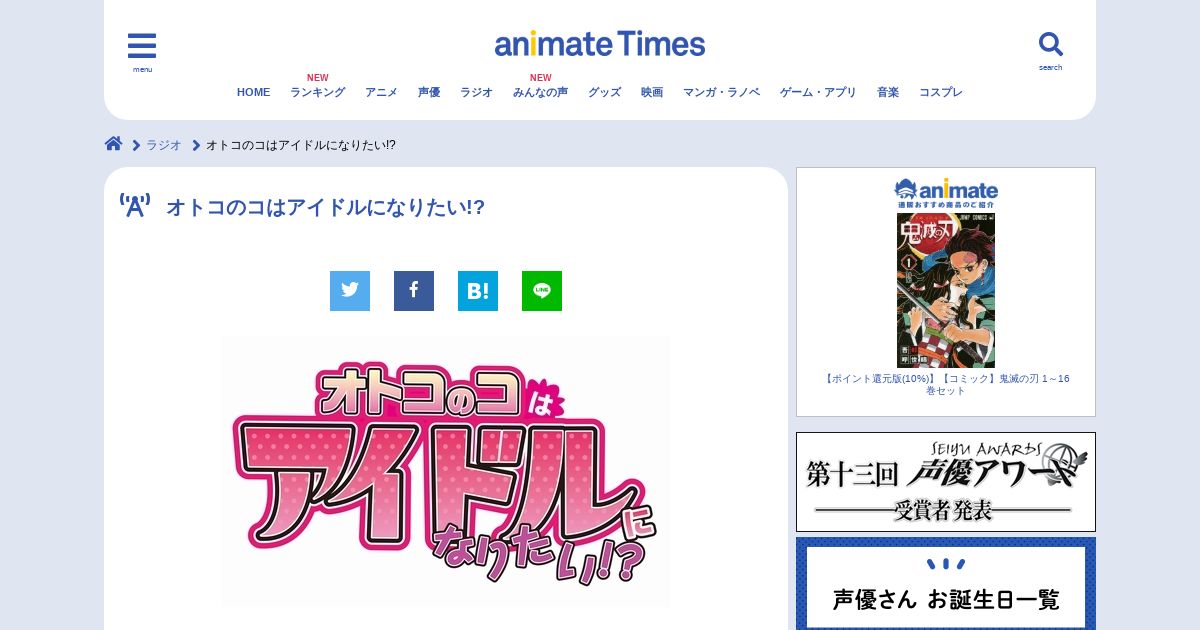Image resolution: width=1200 pixels, height=630 pixels.
Task: Bookmark with the Hatena B! icon
Action: (478, 291)
